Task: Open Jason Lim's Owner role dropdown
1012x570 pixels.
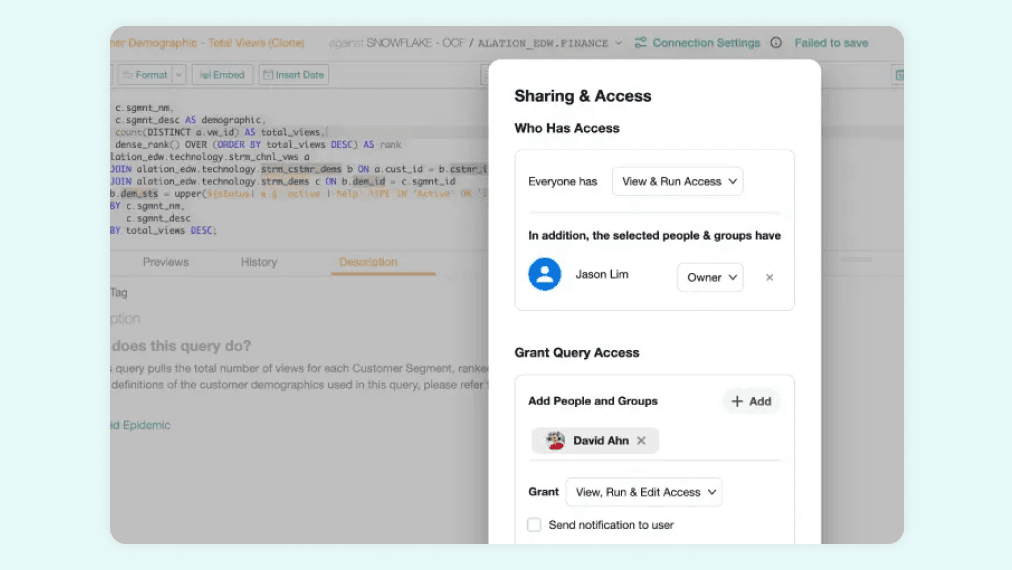Action: (710, 277)
